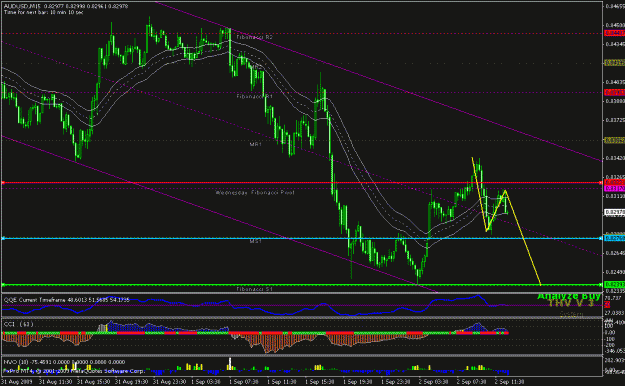Click the MetaQuotes Software Corp. copyright text
The height and width of the screenshot is (386, 625).
[x=74, y=371]
